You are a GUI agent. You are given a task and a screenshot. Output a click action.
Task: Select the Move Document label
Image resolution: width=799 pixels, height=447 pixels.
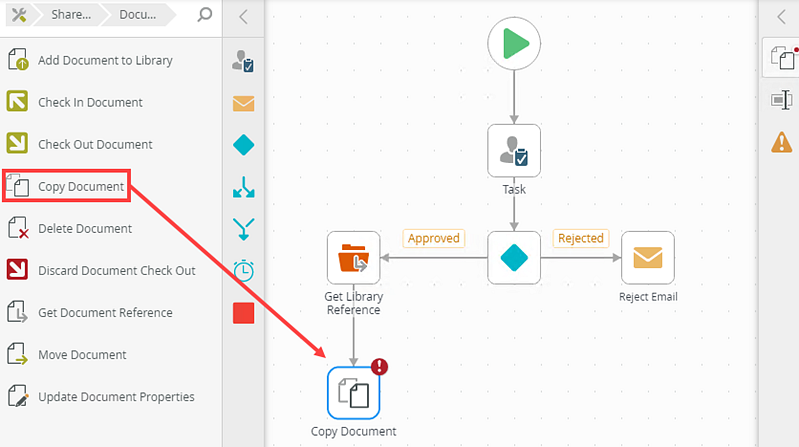pyautogui.click(x=82, y=355)
